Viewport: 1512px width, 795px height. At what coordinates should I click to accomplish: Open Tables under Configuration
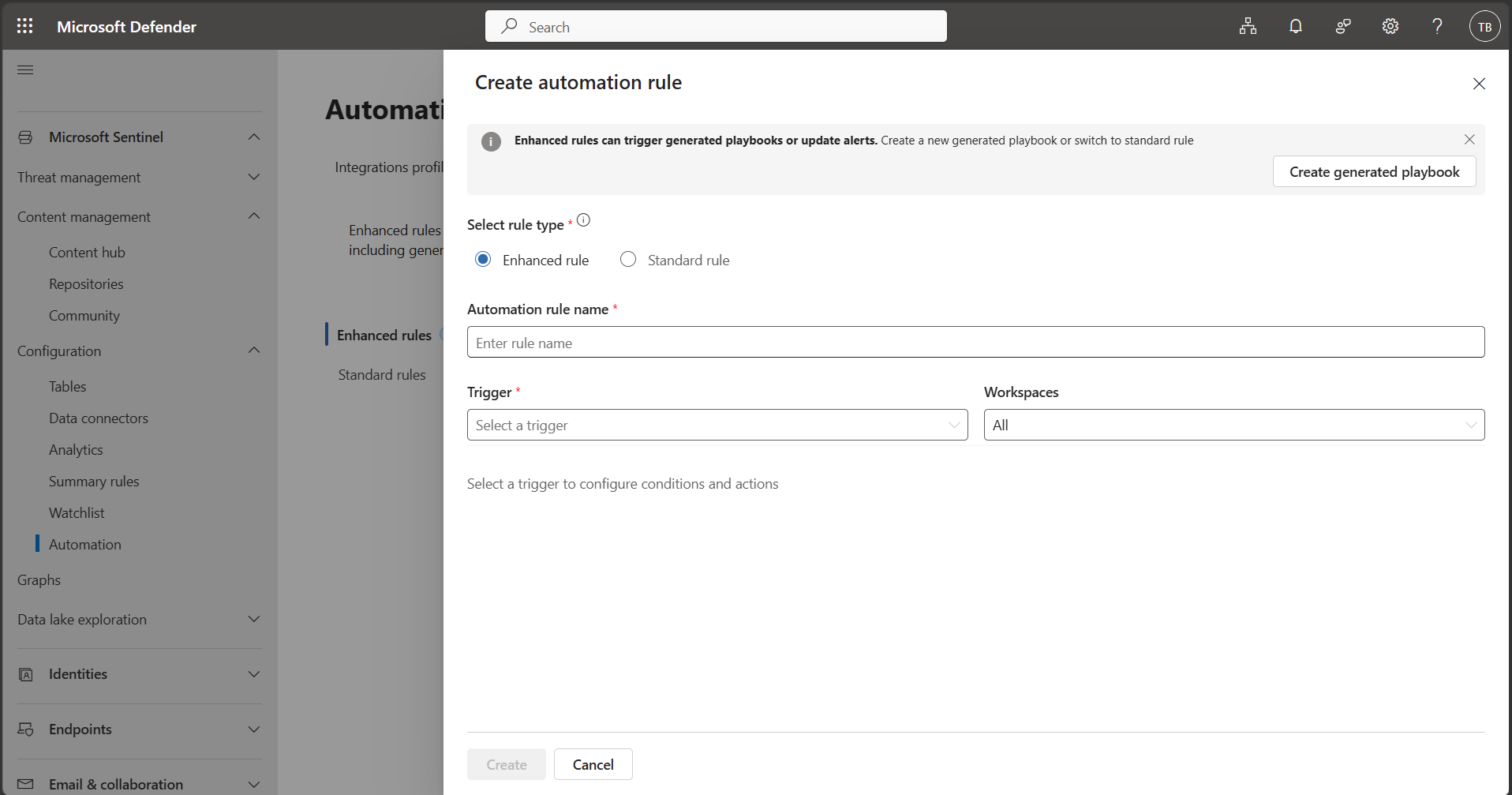(68, 387)
